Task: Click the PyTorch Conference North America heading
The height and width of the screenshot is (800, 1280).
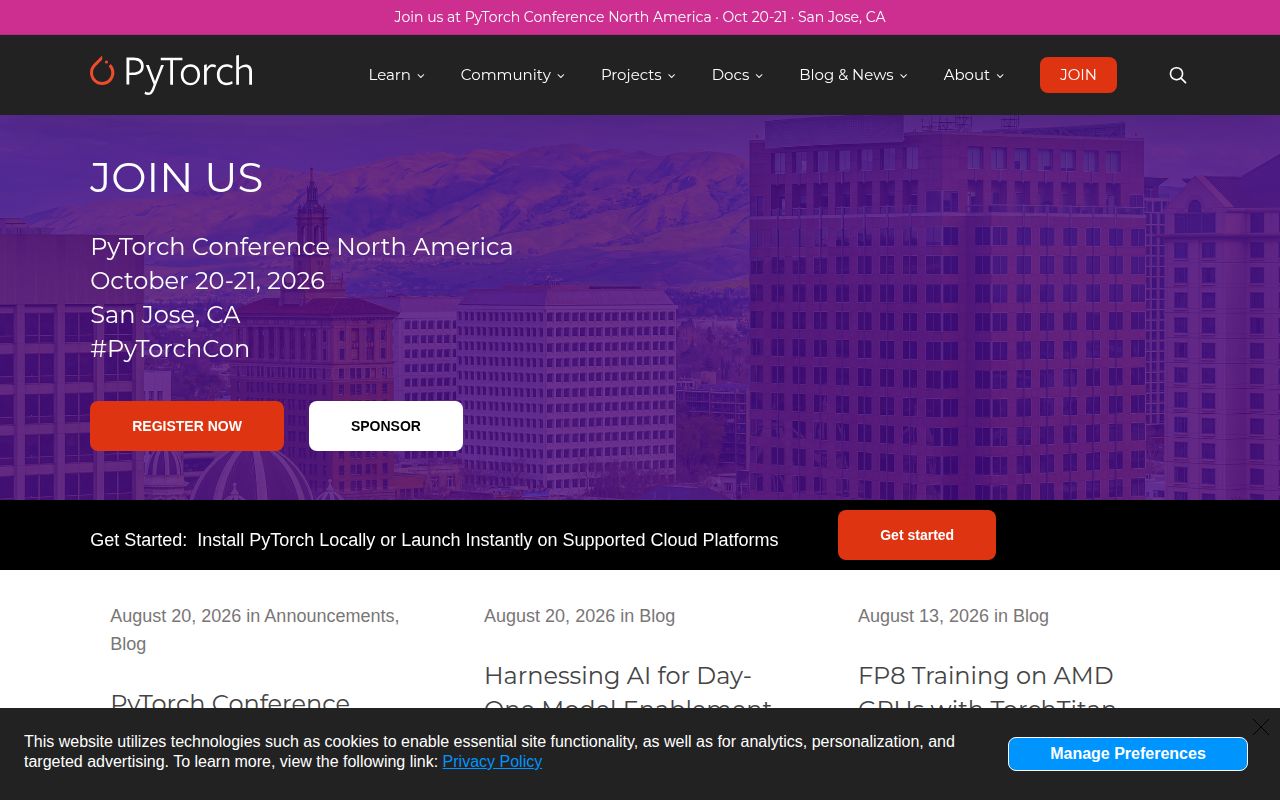Action: pyautogui.click(x=301, y=246)
